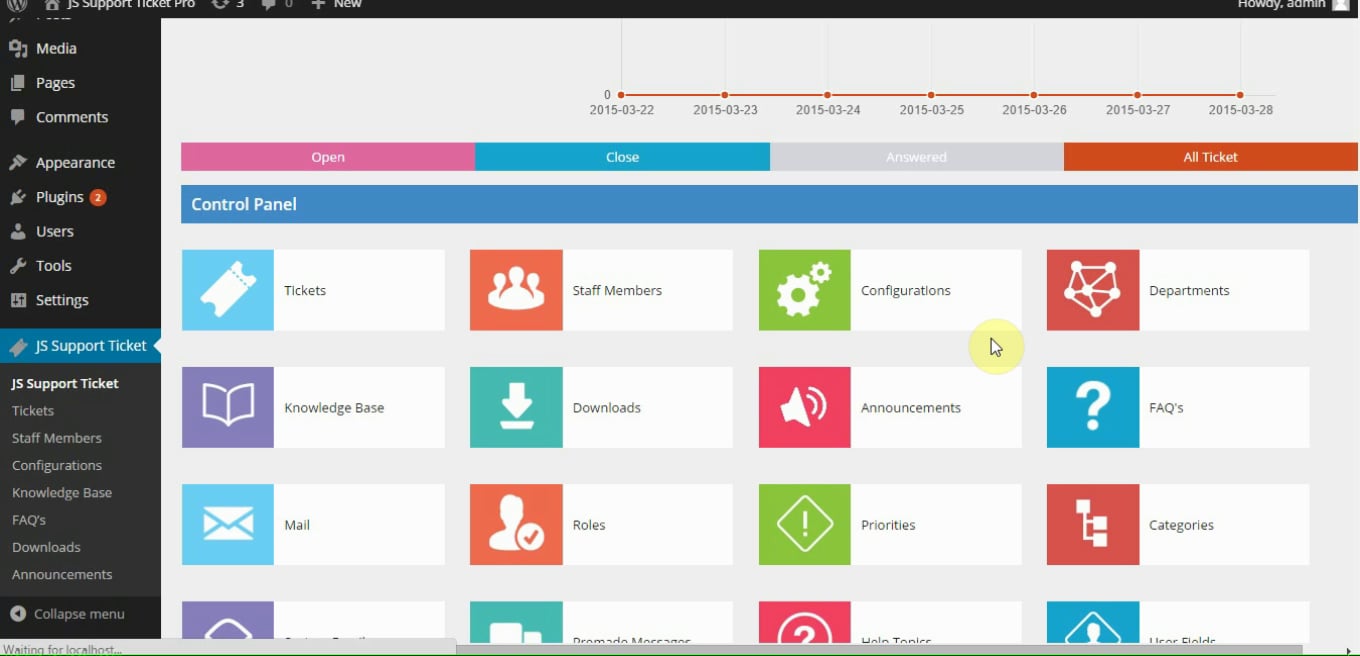This screenshot has width=1360, height=656.
Task: Click New in the admin bar
Action: 336,5
